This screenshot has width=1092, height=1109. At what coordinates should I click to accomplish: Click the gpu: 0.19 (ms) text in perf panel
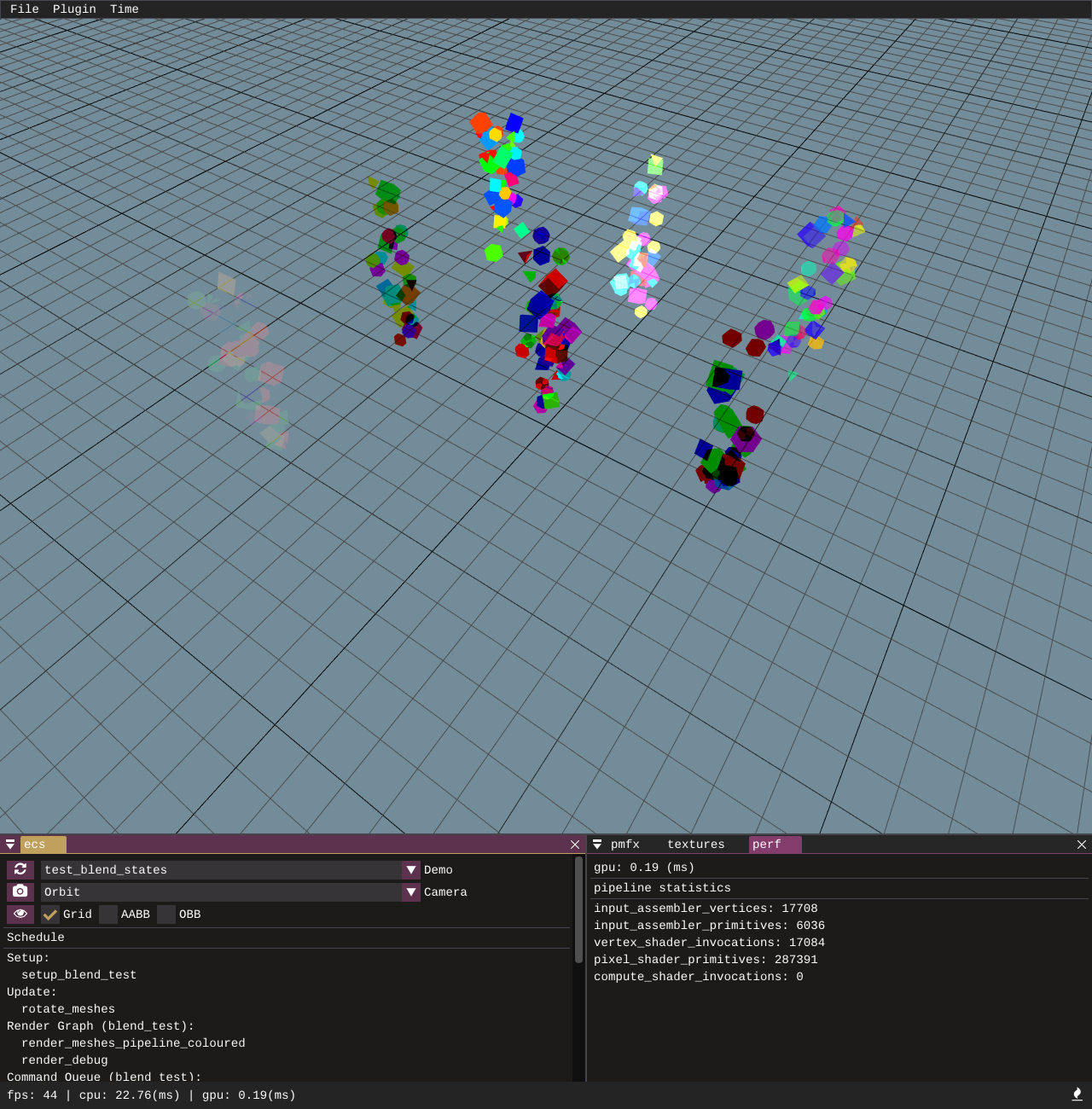644,868
